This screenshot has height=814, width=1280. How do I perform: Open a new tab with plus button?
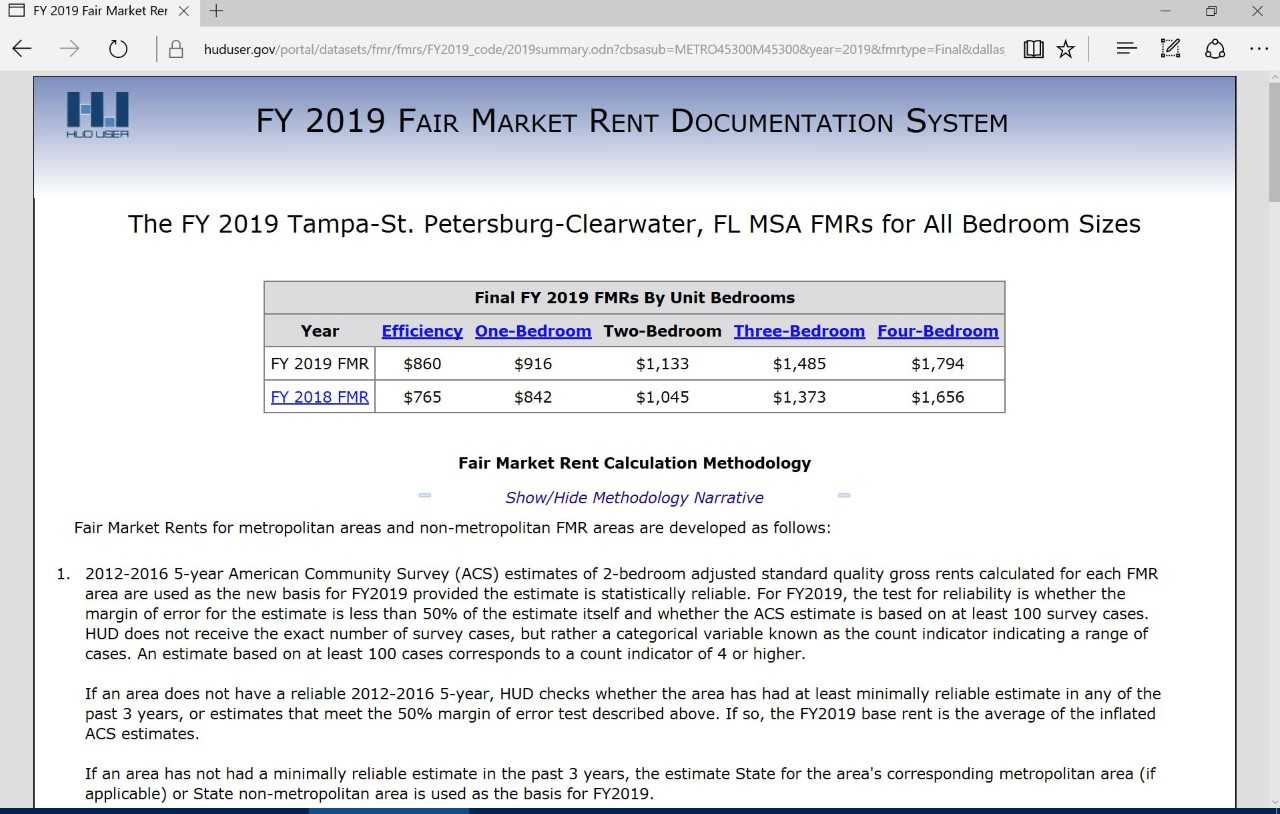(x=216, y=11)
